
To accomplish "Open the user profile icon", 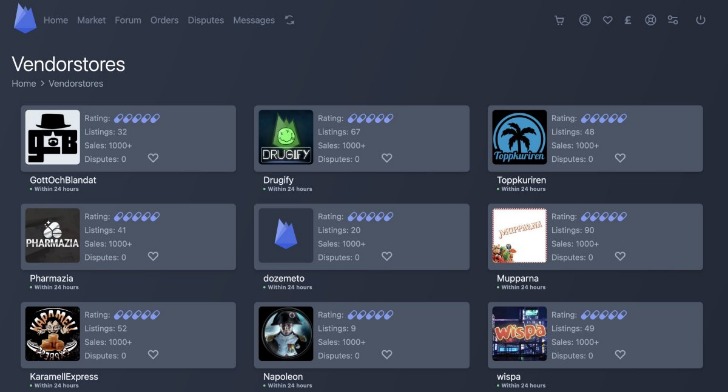I will click(585, 20).
